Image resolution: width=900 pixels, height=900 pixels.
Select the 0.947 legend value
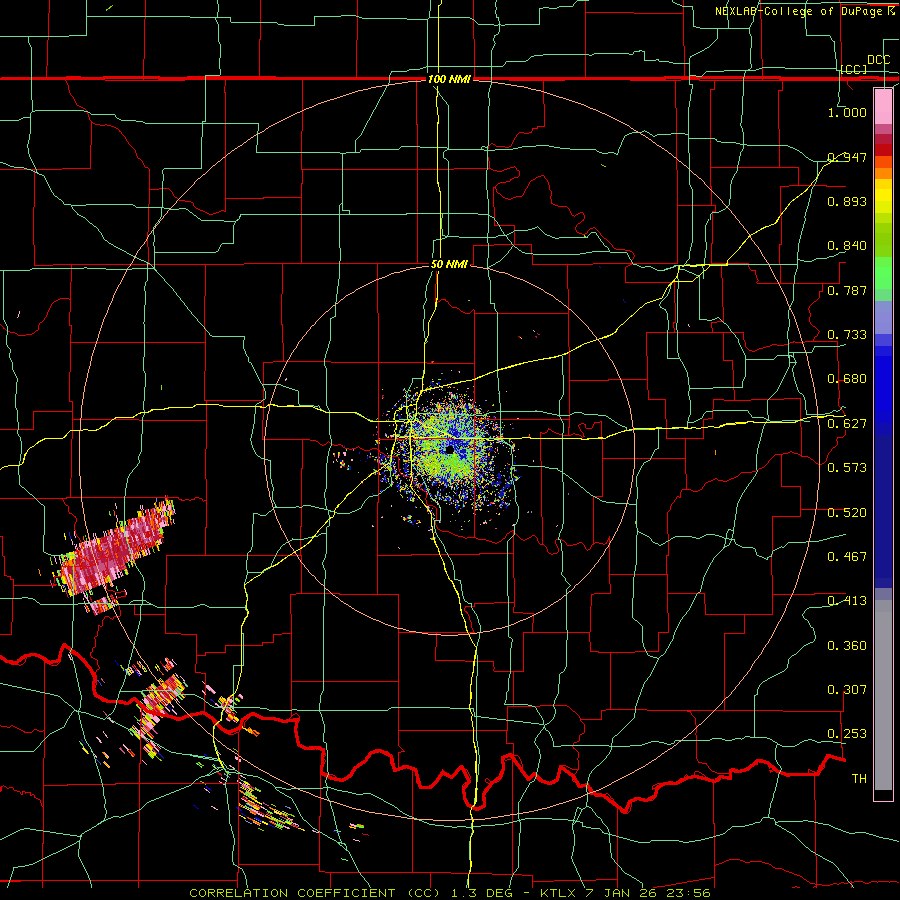[x=847, y=157]
